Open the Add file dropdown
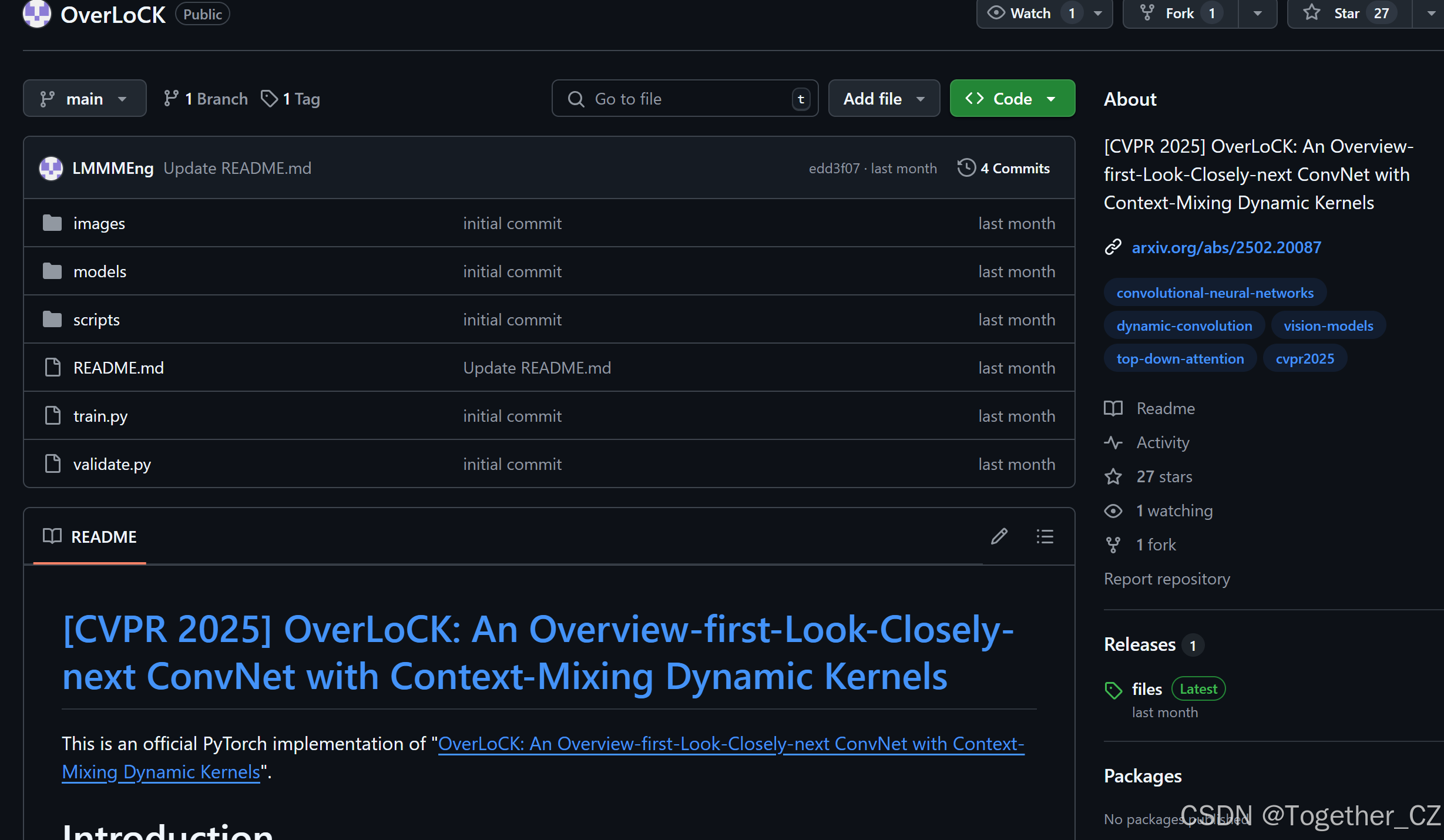The image size is (1444, 840). coord(884,99)
